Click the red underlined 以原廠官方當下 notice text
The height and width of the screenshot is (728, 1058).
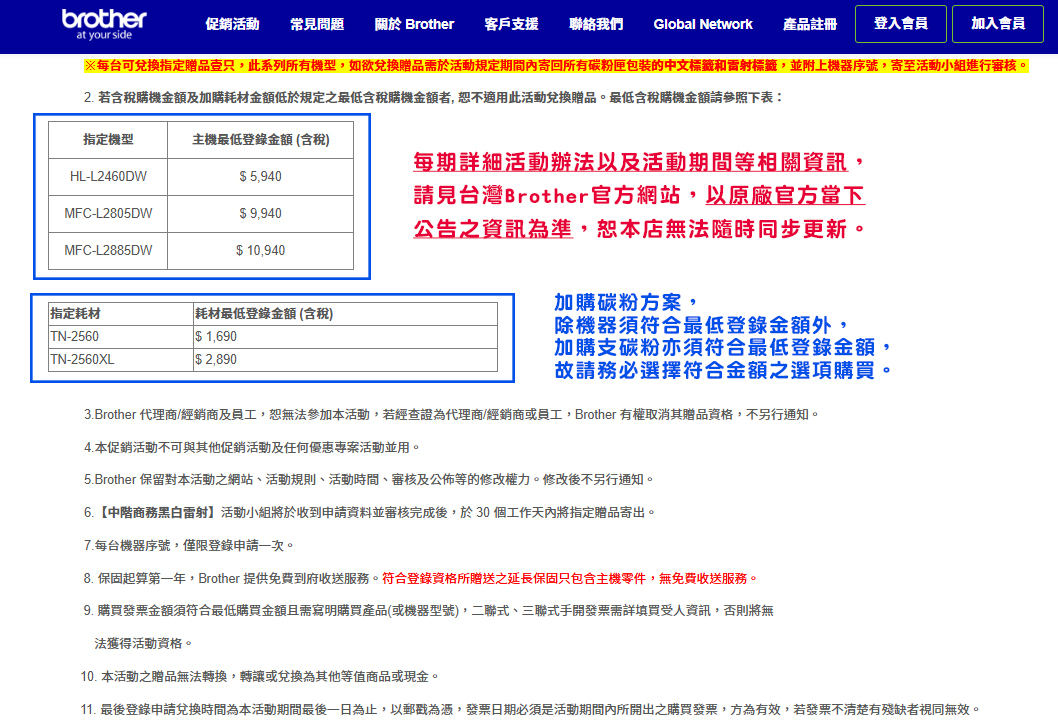point(784,195)
